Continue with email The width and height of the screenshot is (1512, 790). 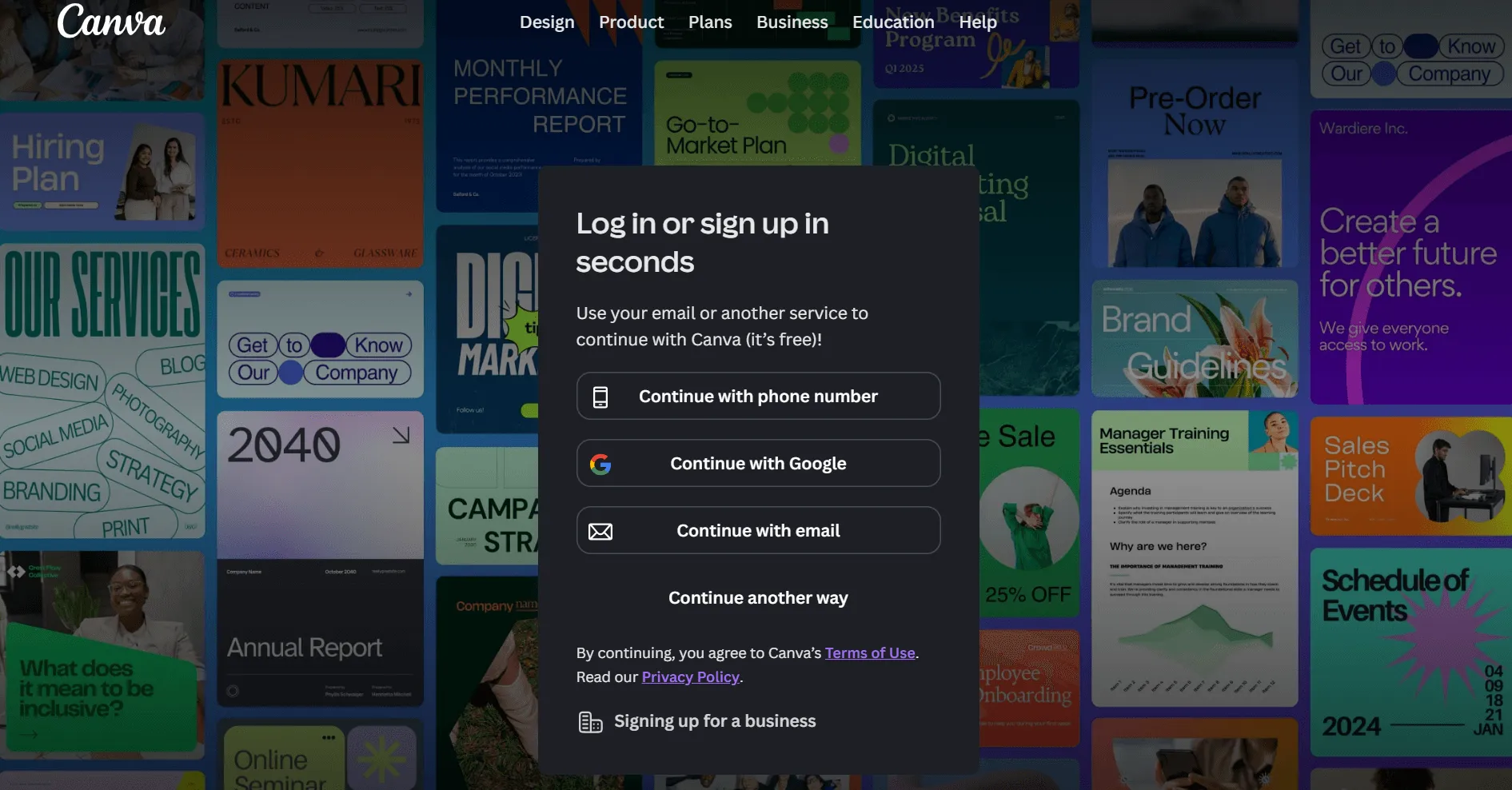(758, 530)
